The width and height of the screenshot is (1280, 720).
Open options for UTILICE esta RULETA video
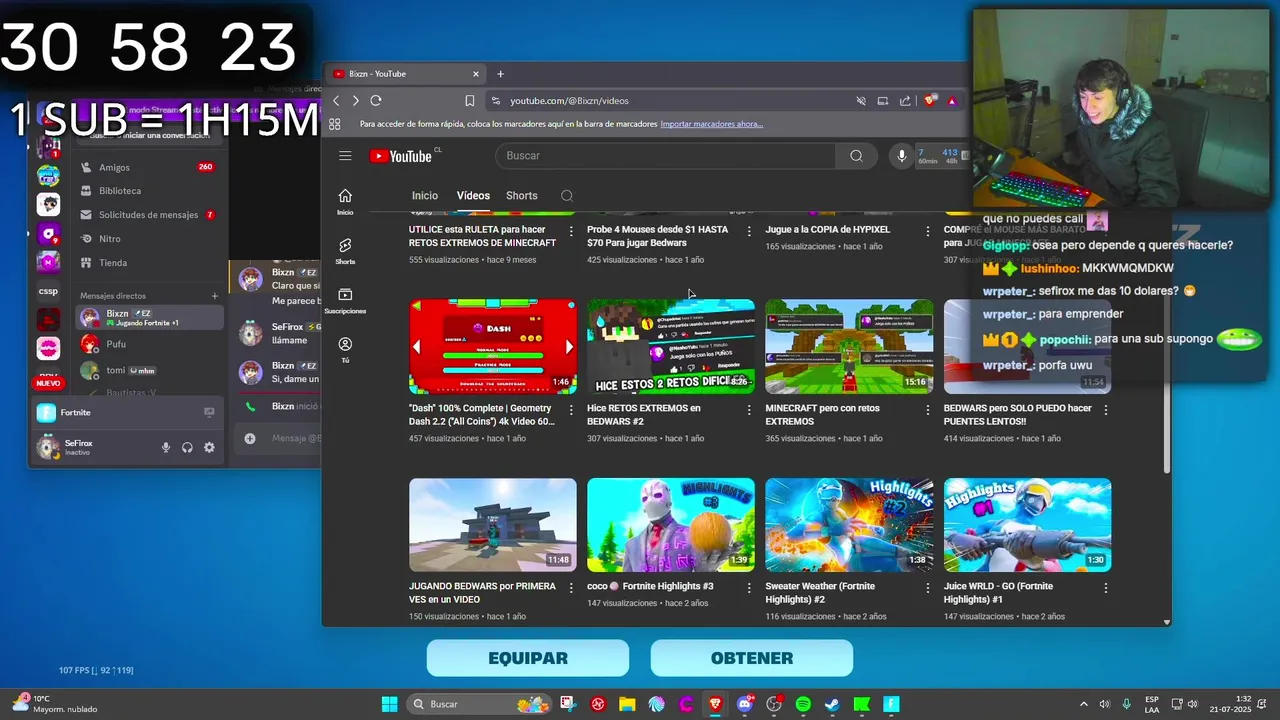click(571, 230)
